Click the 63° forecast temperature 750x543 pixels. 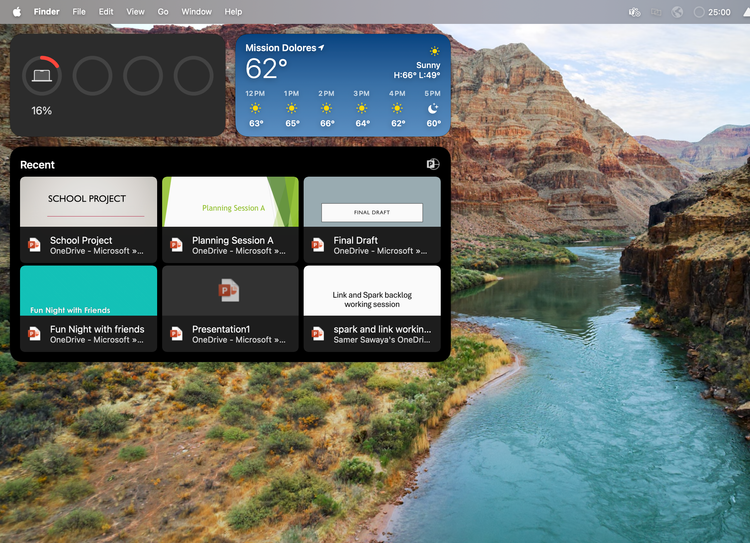256,123
